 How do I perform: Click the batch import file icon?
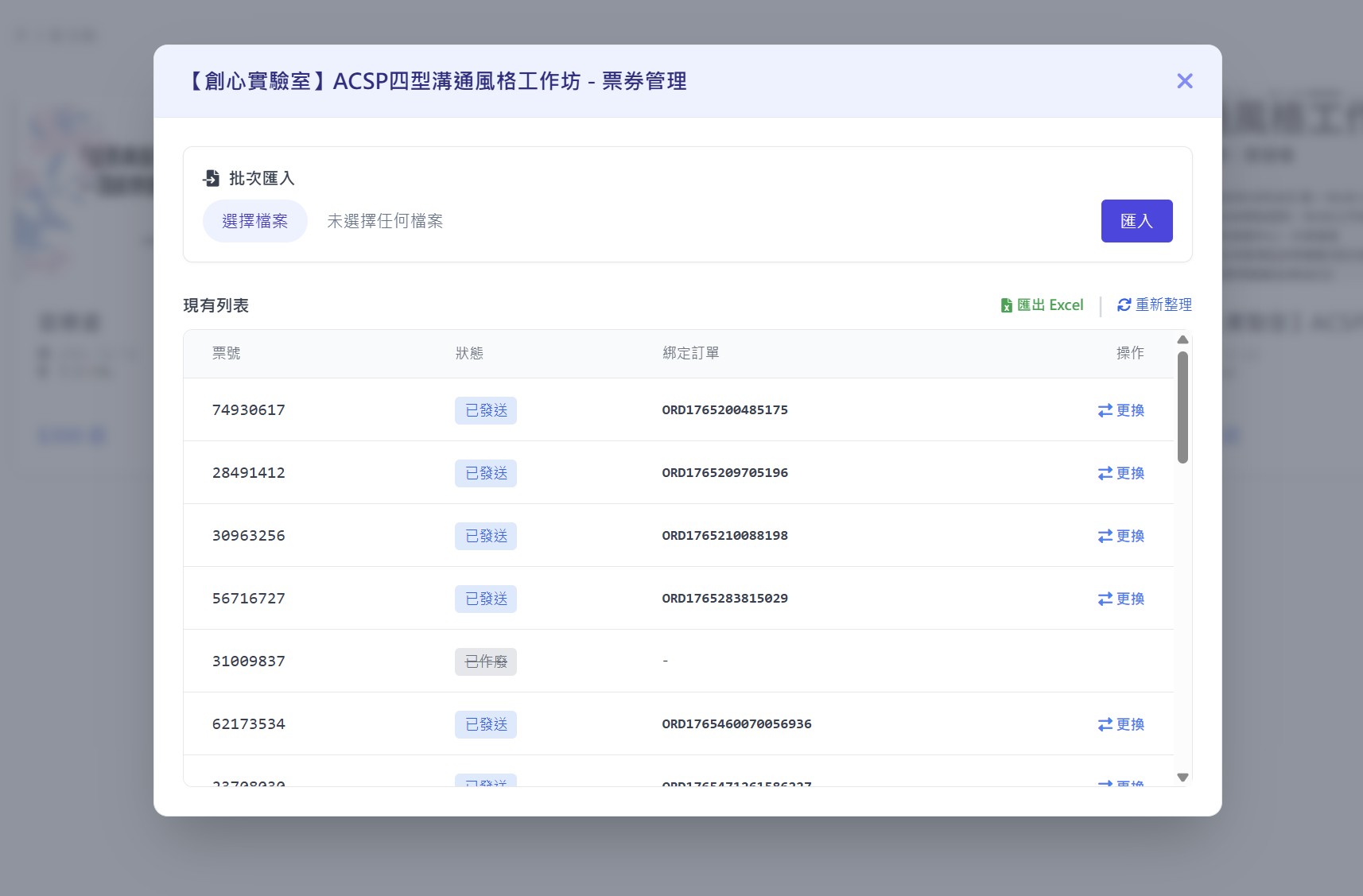(x=212, y=178)
